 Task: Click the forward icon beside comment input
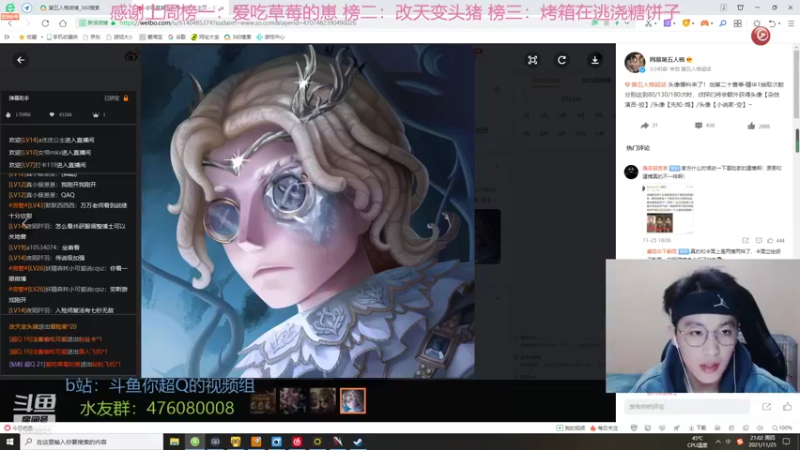coord(766,407)
